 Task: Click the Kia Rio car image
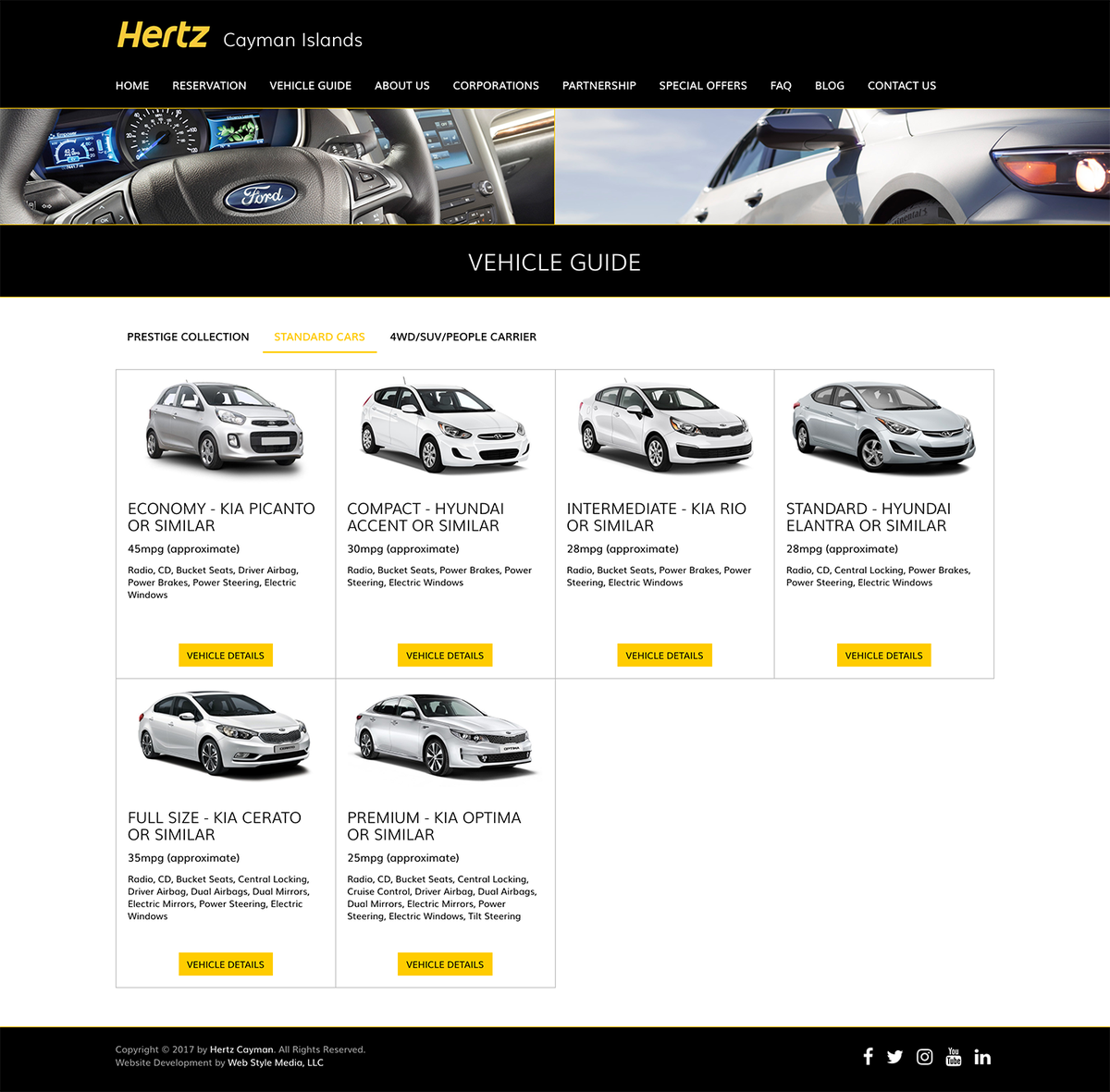664,426
